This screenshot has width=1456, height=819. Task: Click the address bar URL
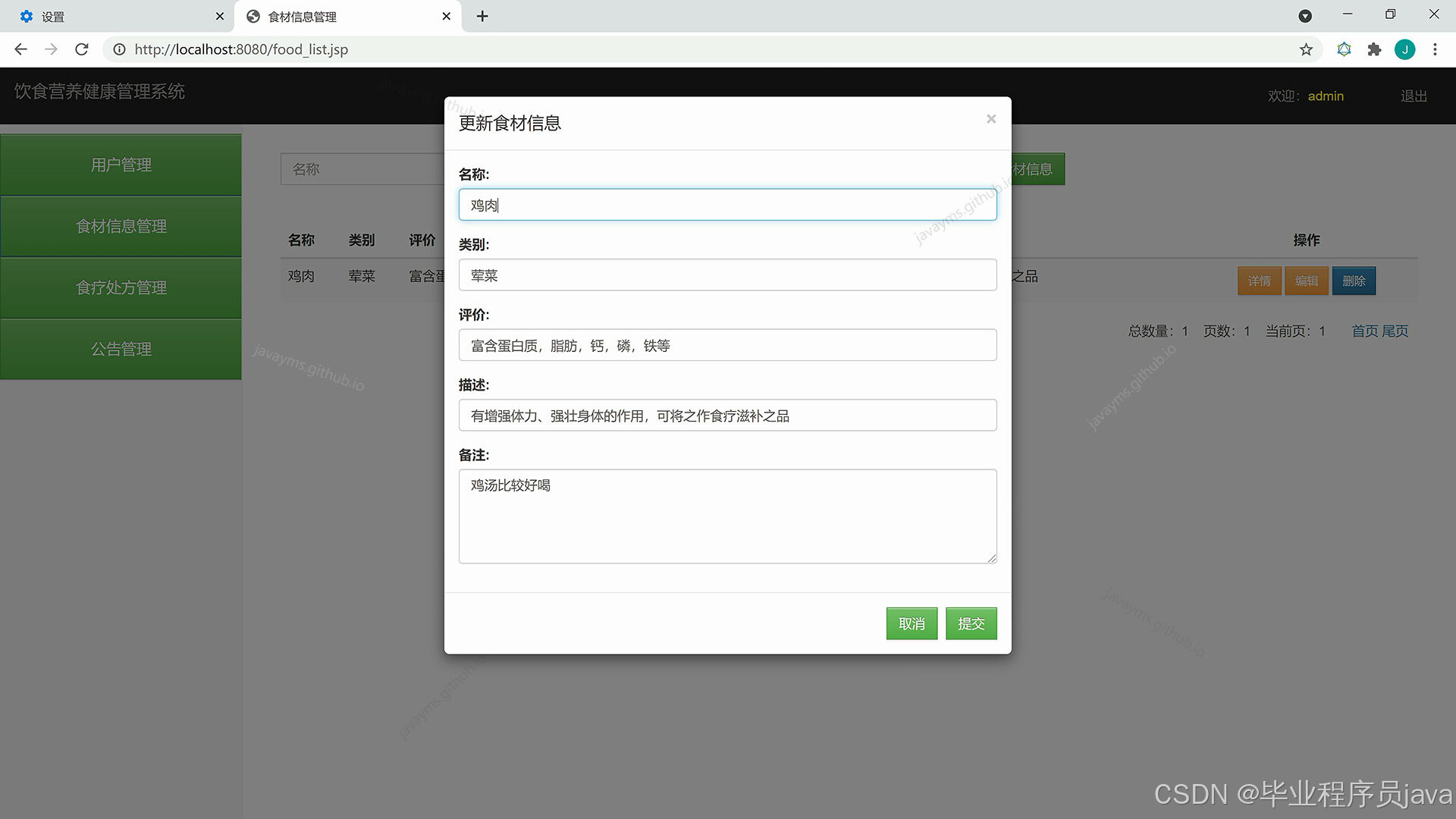coord(241,49)
